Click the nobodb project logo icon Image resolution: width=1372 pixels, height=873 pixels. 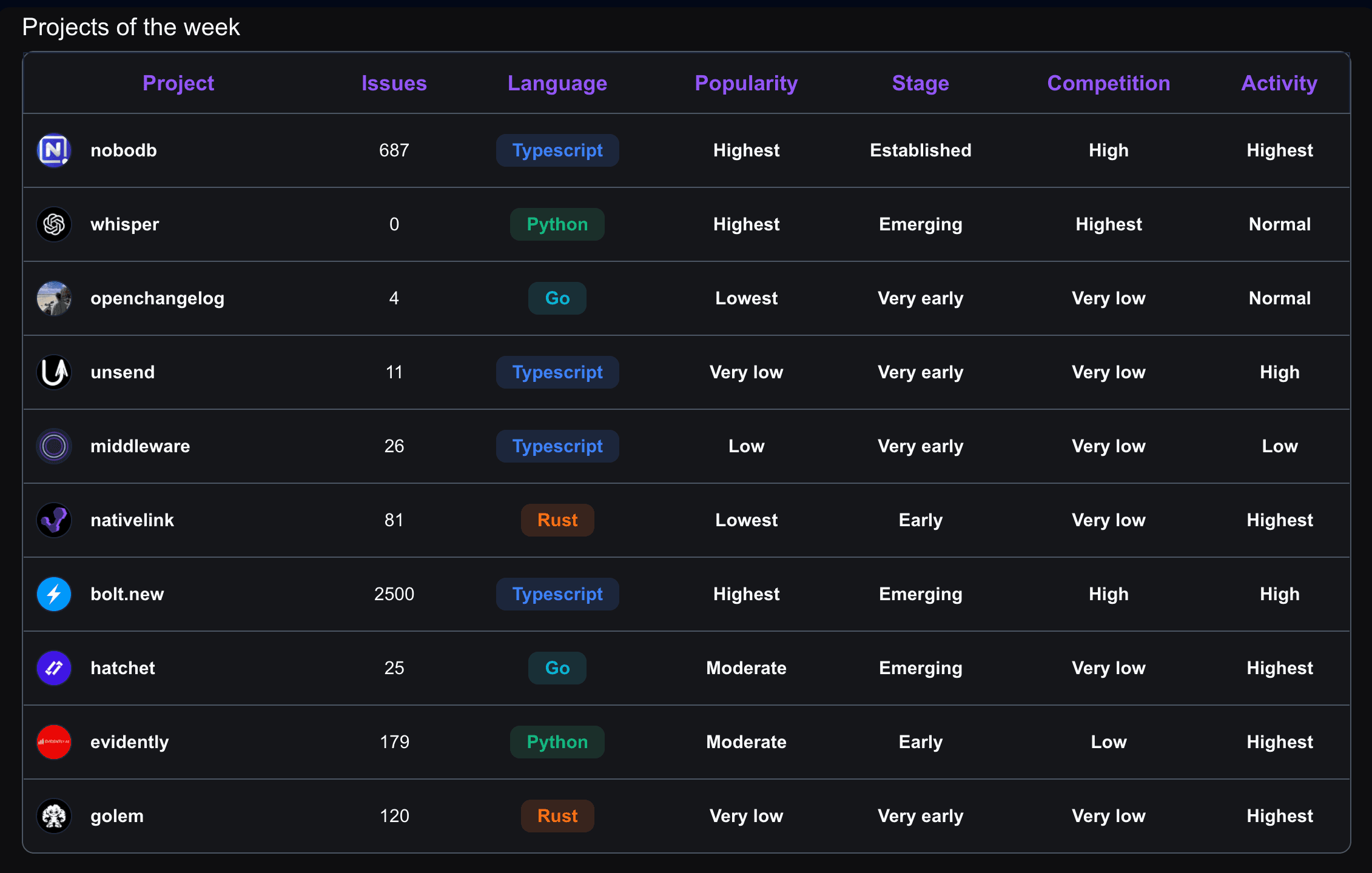(54, 150)
